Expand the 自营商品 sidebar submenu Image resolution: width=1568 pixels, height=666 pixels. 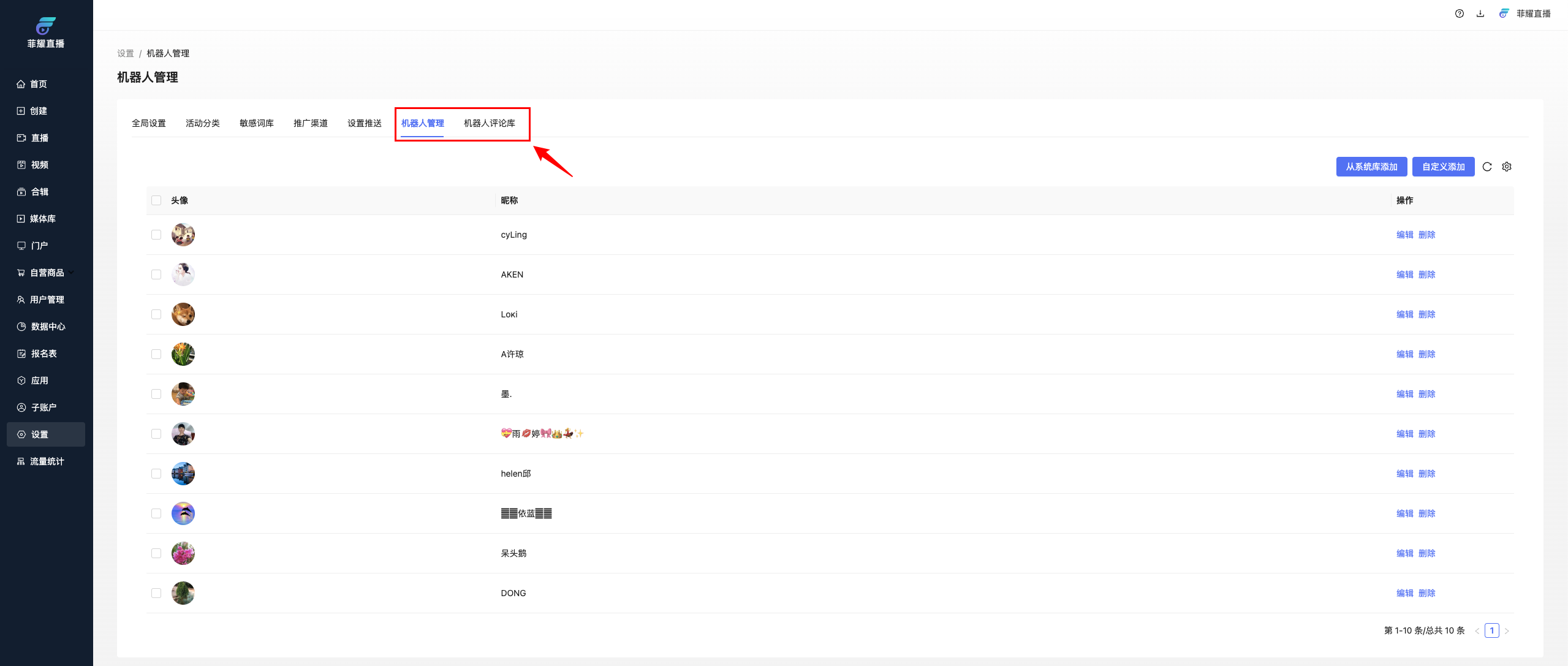click(x=47, y=273)
